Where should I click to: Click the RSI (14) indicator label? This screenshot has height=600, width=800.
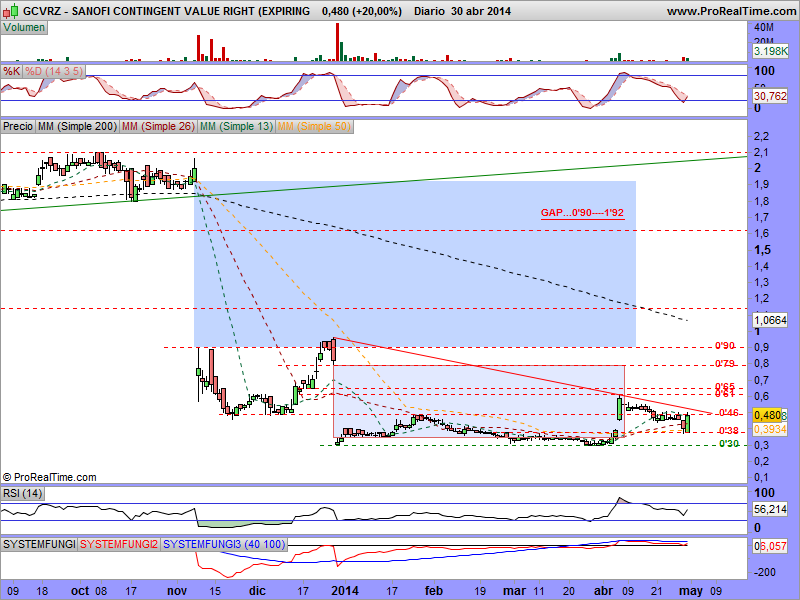(22, 493)
